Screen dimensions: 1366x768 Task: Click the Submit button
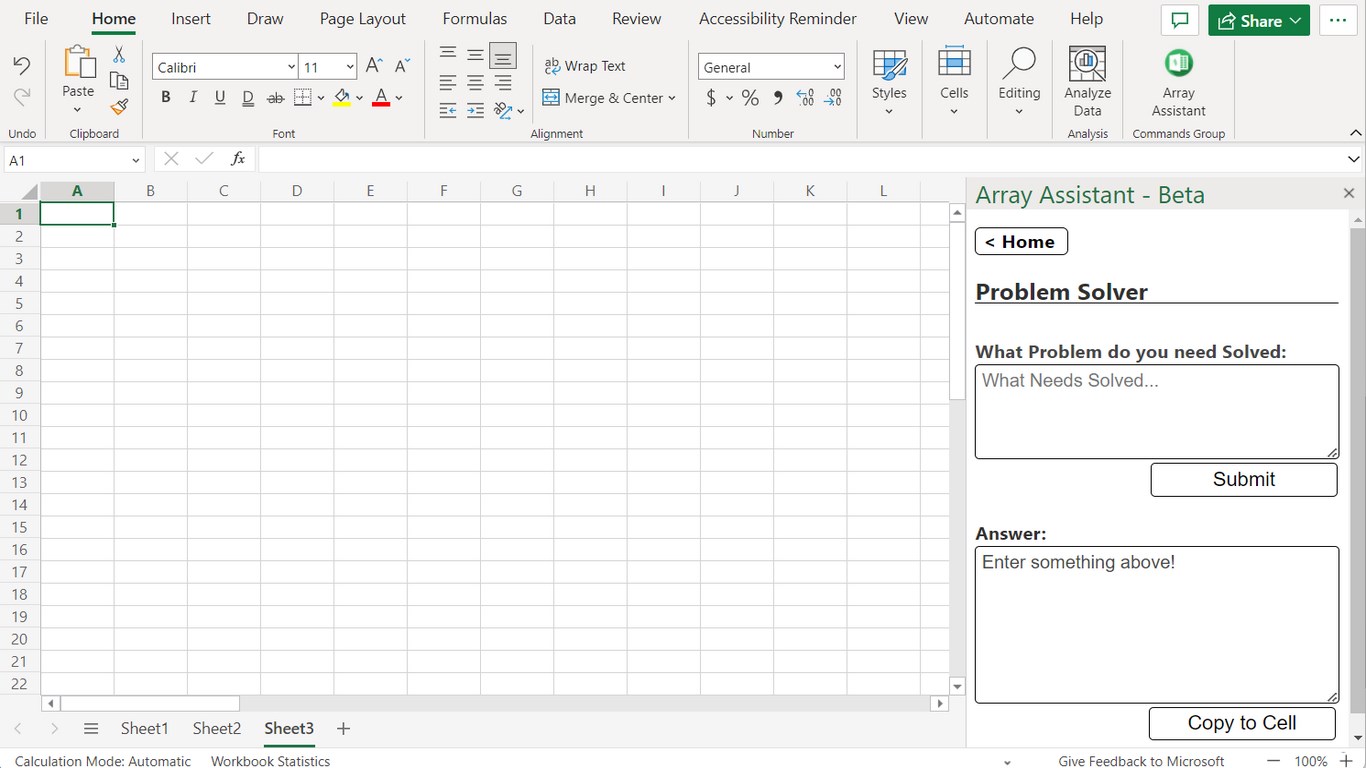pos(1244,480)
